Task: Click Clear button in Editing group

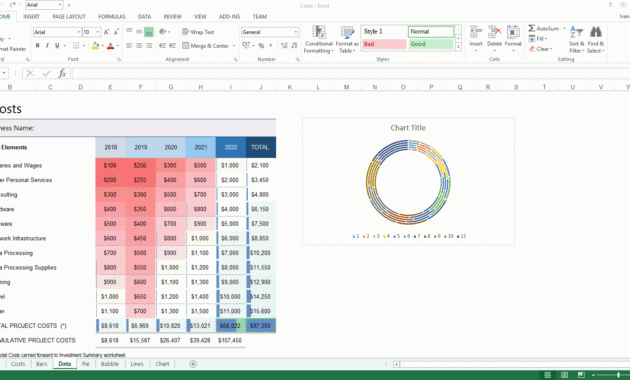Action: click(x=540, y=49)
